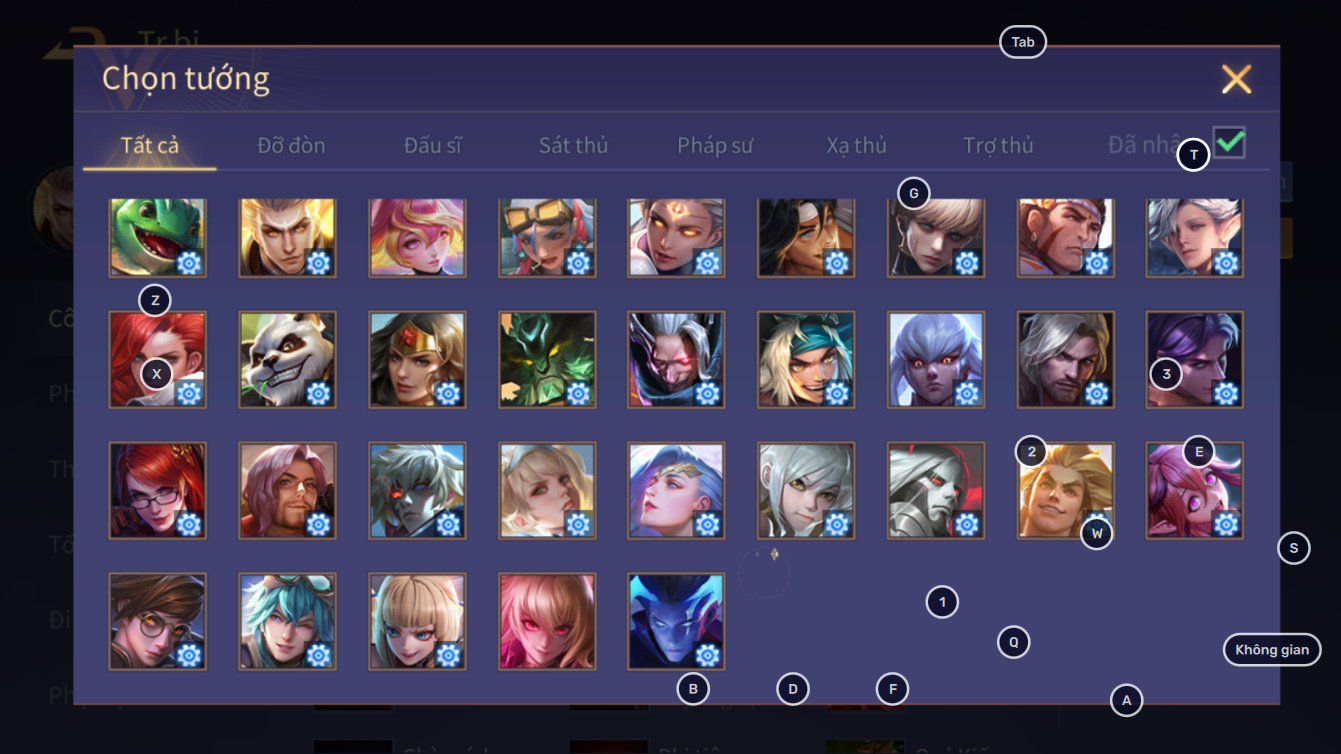1341x754 pixels.
Task: Click gear icon on teal-haired hero
Action: pos(318,655)
